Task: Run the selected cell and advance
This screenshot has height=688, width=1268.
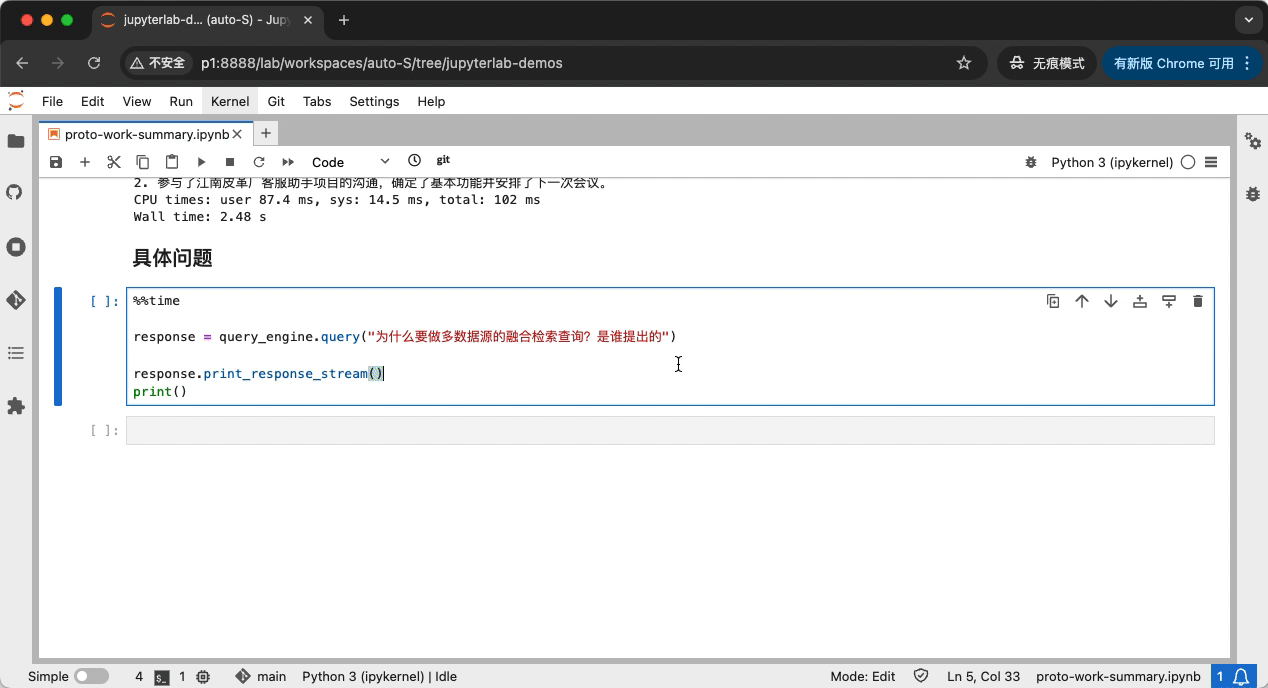Action: click(201, 162)
